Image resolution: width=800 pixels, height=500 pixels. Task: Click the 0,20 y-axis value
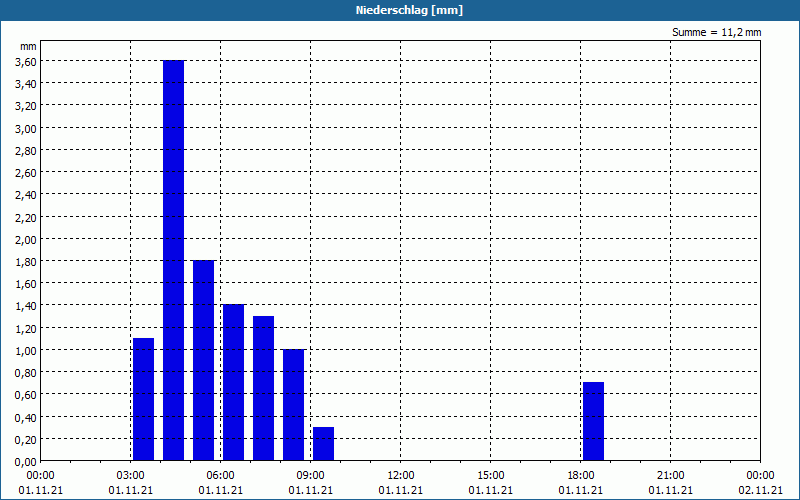tap(26, 439)
